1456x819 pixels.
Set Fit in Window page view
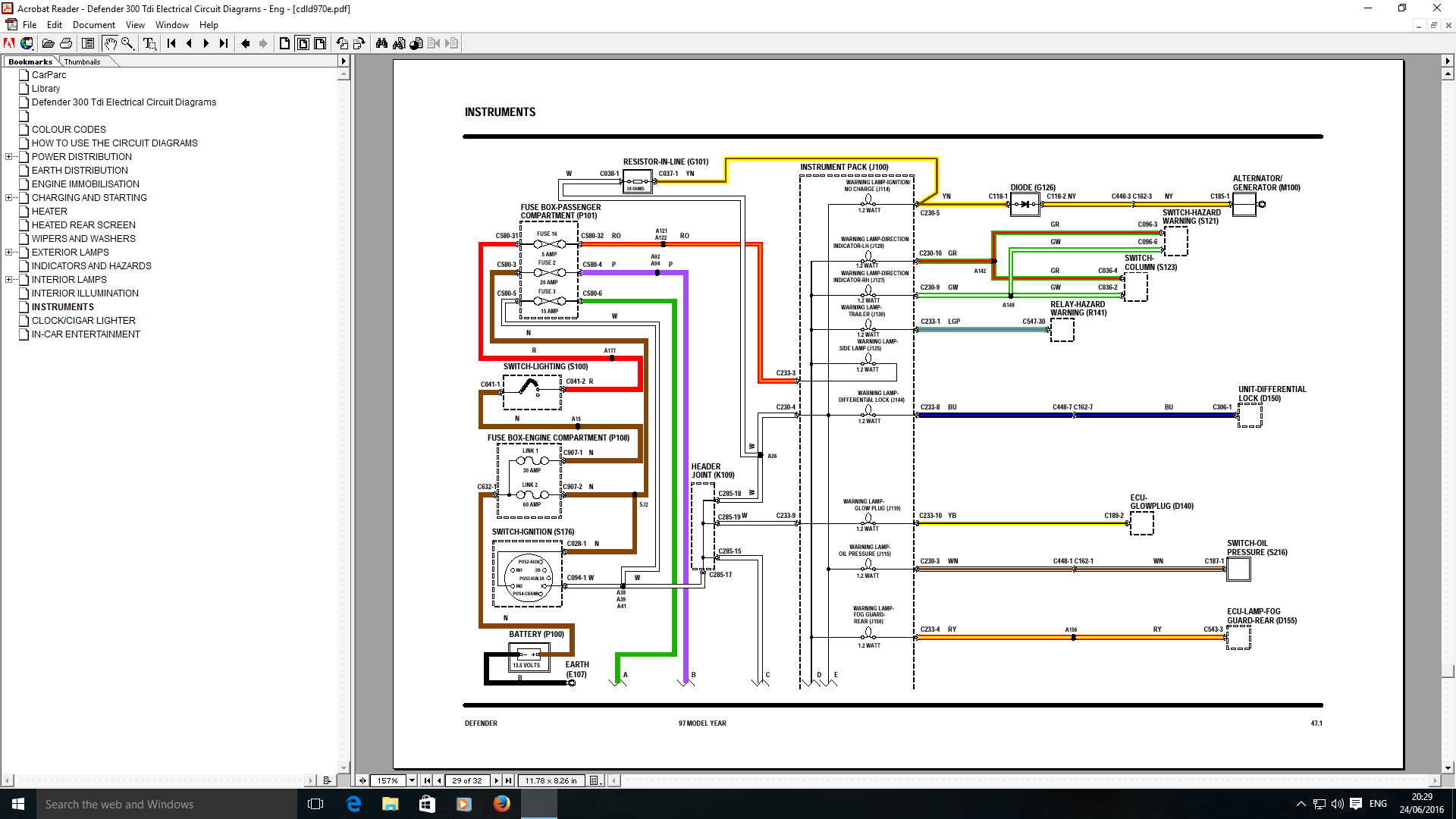click(x=303, y=43)
